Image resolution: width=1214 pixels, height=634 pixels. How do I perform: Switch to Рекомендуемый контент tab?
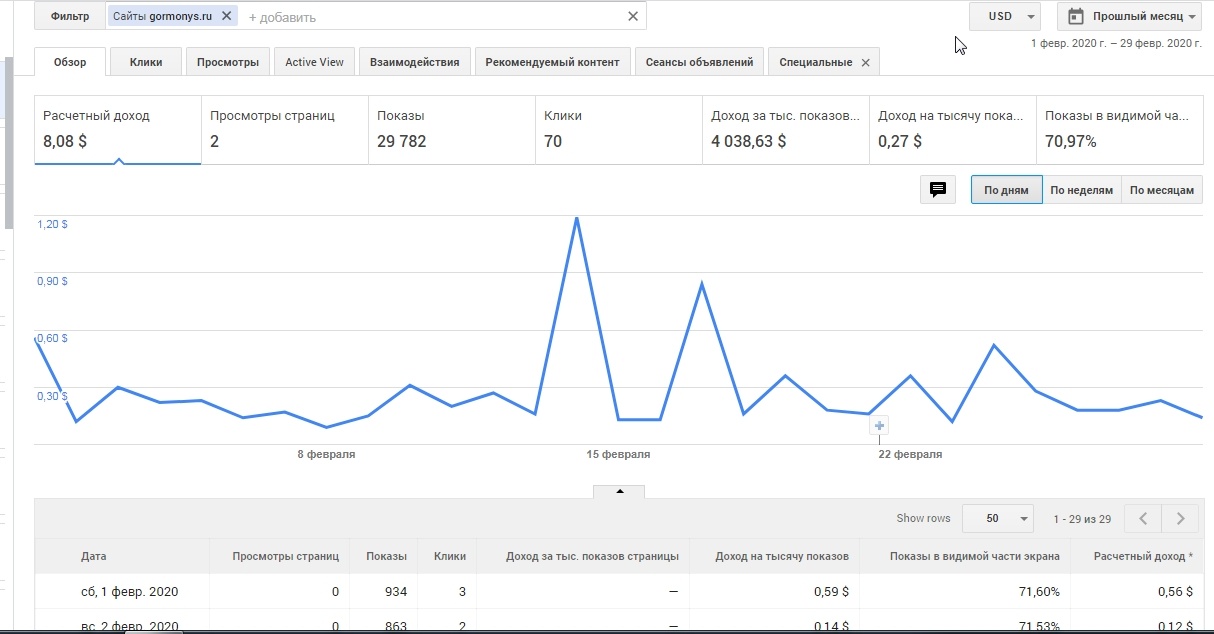[x=552, y=62]
